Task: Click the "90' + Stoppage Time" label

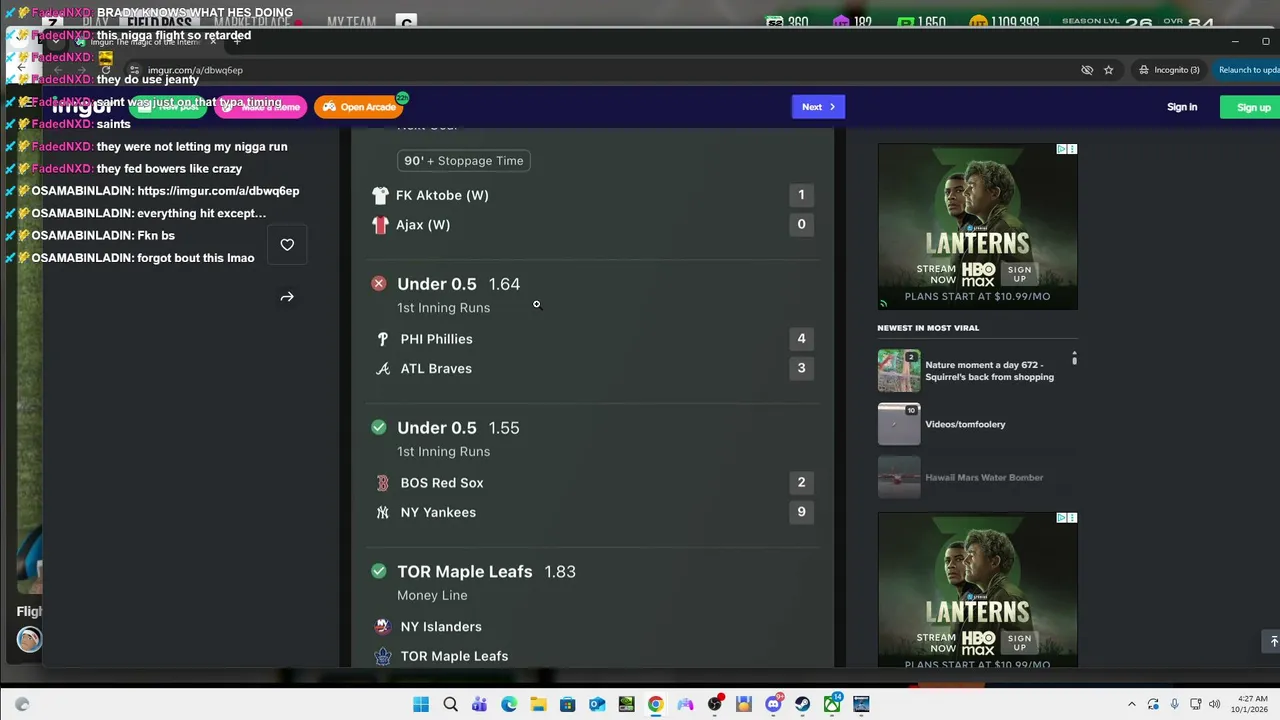Action: click(x=464, y=161)
